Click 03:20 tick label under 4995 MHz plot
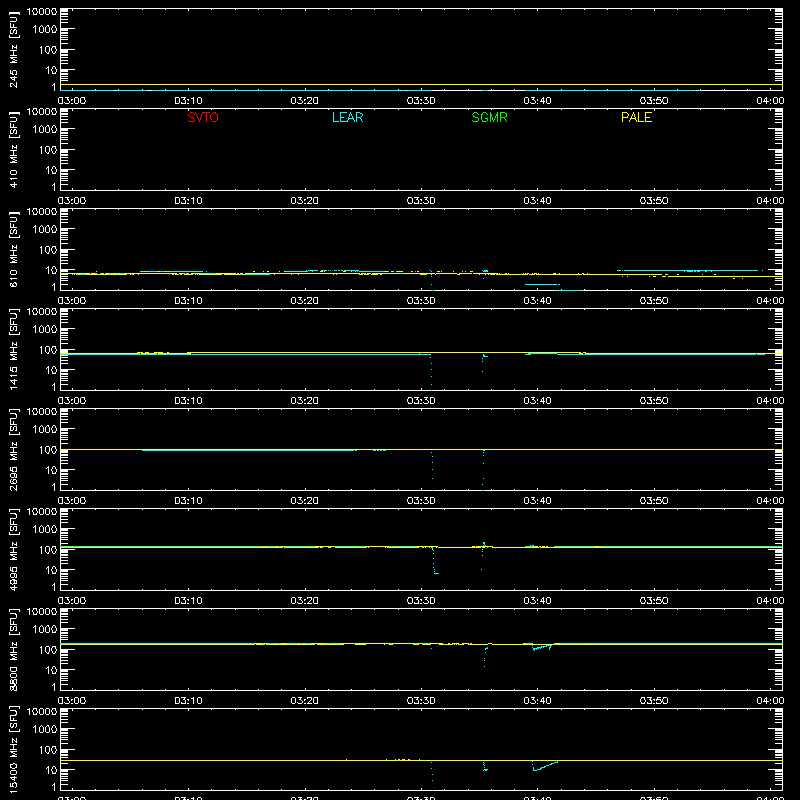 click(x=305, y=601)
